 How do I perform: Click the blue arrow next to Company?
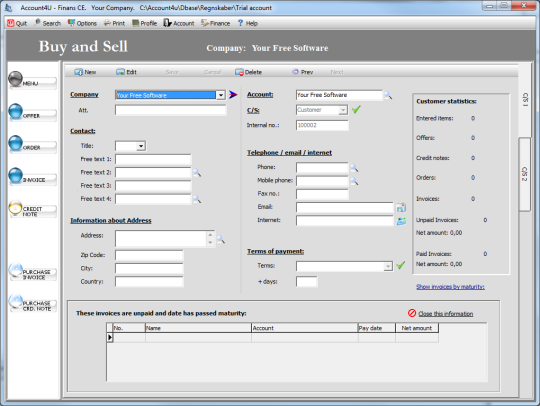(x=233, y=95)
